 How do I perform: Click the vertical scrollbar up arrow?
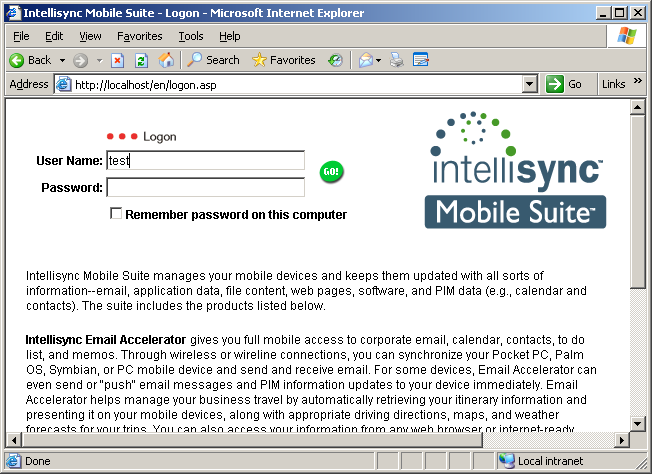(x=637, y=107)
